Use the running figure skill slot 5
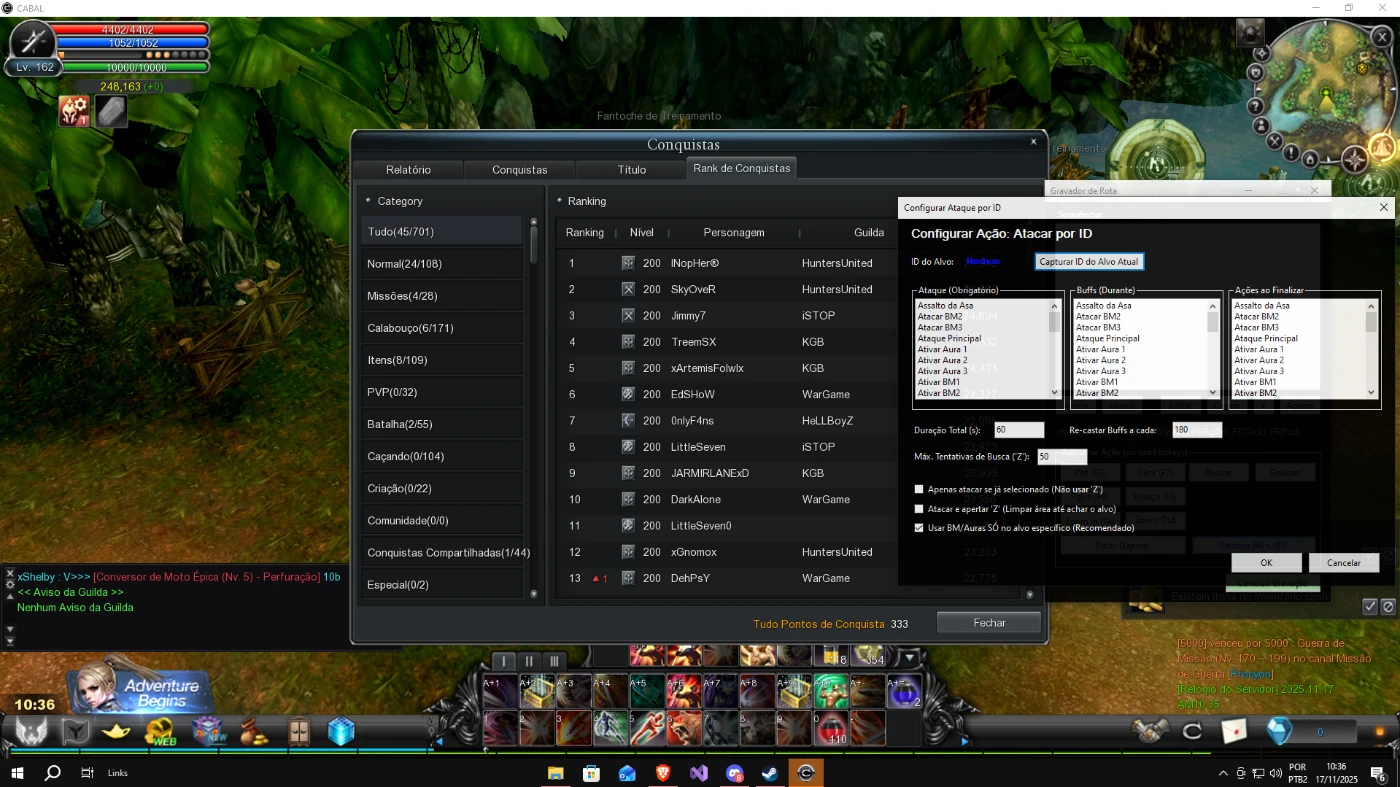 tap(645, 728)
